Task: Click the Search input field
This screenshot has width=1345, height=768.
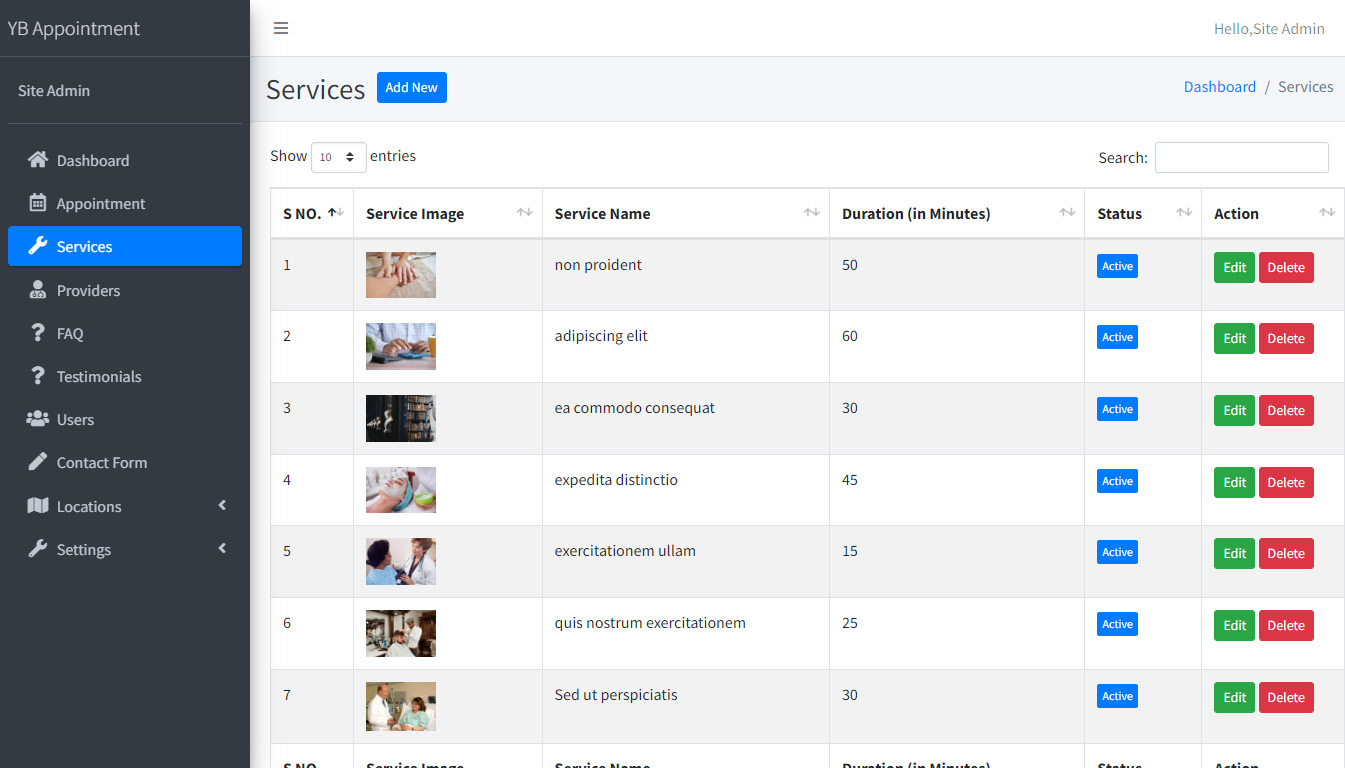Action: 1241,157
